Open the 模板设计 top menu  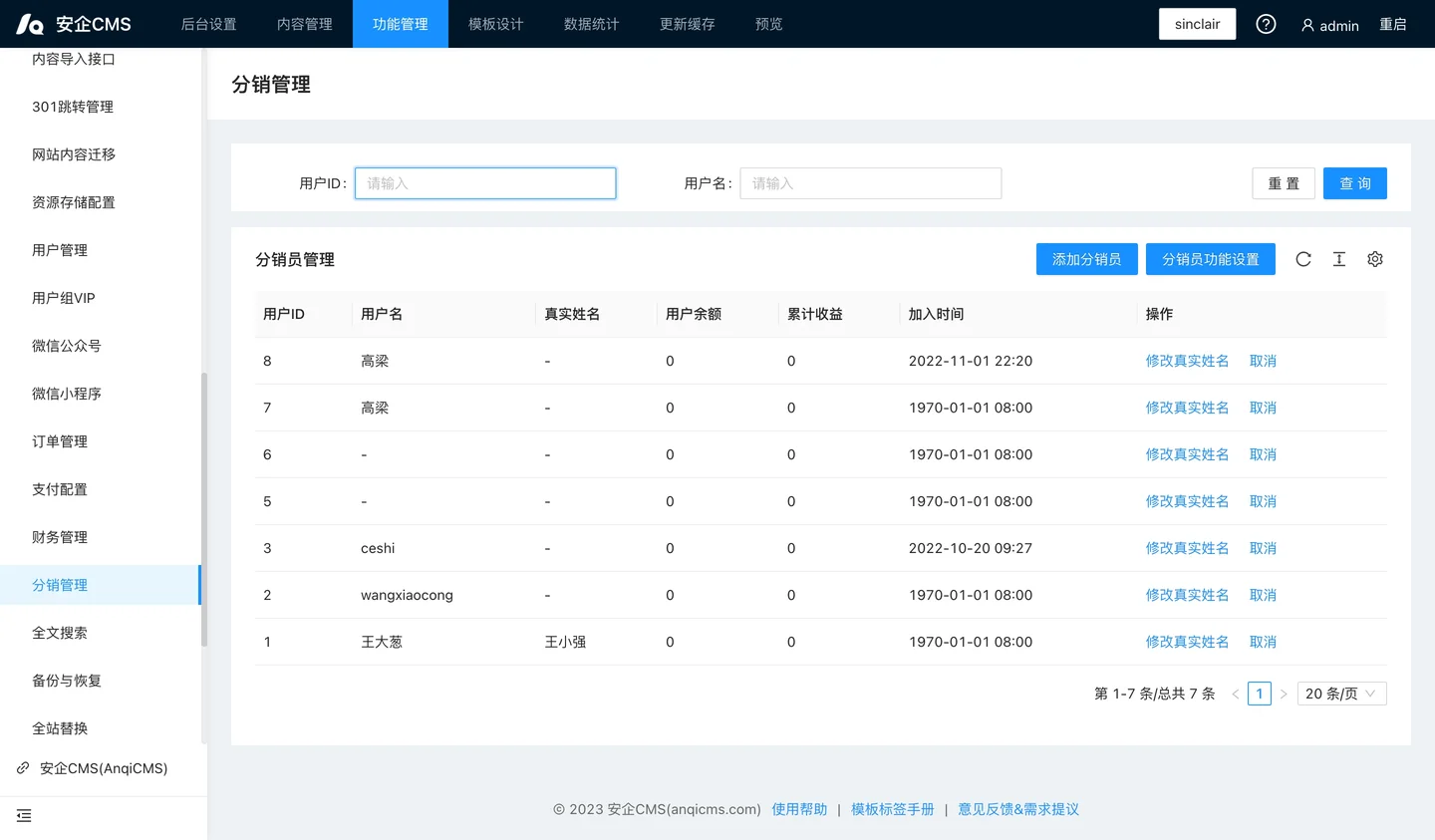(496, 24)
